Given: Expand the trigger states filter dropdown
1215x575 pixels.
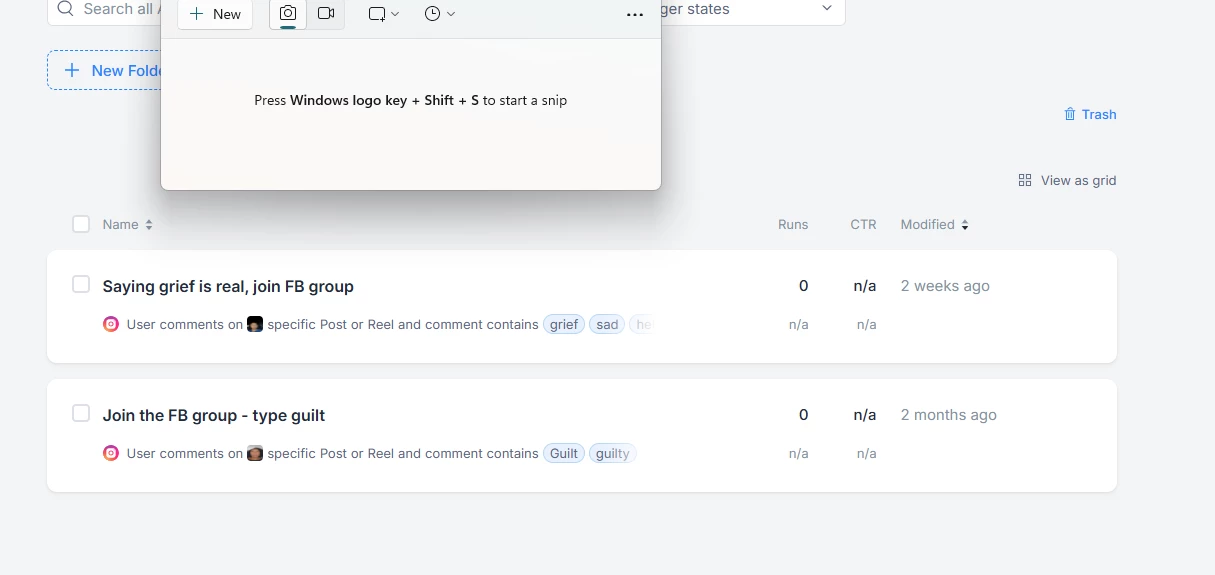Looking at the screenshot, I should [x=826, y=9].
